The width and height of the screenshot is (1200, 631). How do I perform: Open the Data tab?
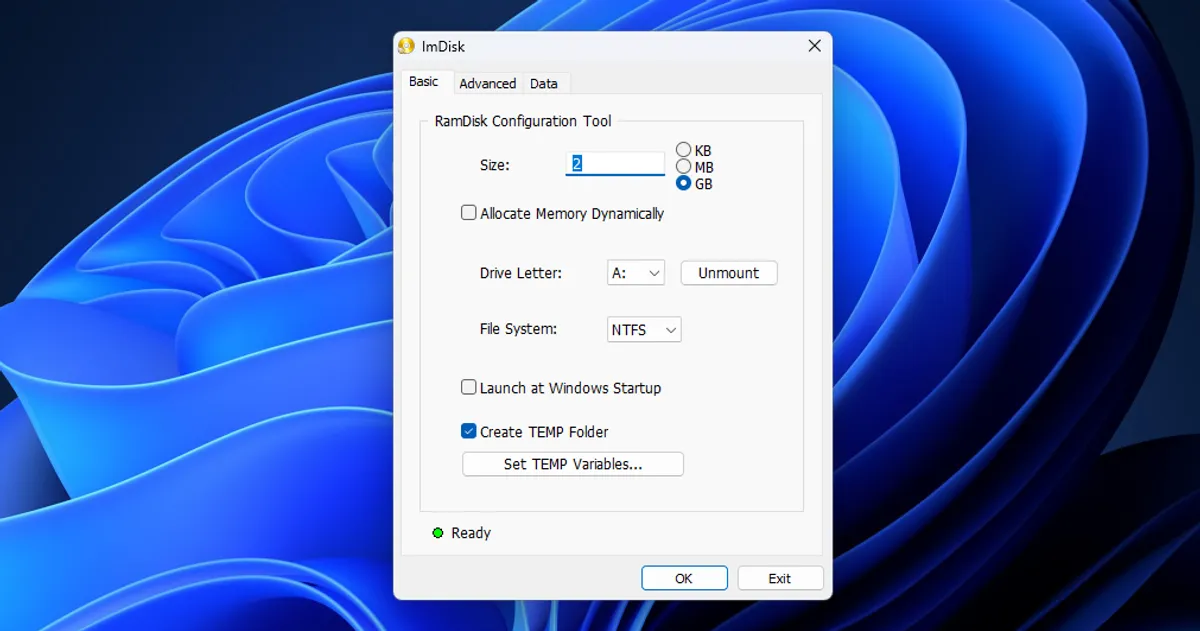[544, 84]
